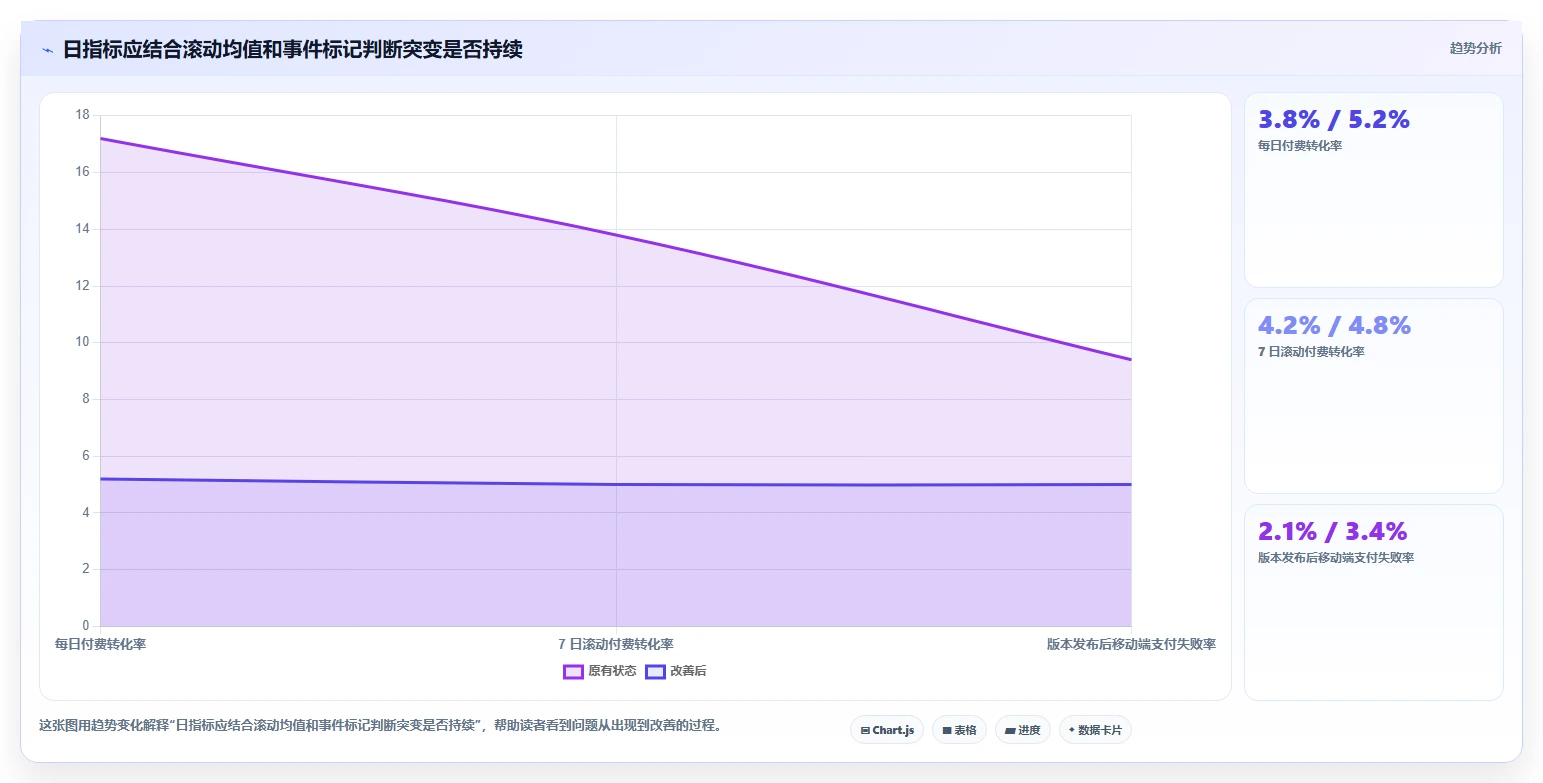The width and height of the screenshot is (1543, 783).
Task: Click the blue 改善后 line at 7 日滚动付费转化率
Action: (x=616, y=485)
